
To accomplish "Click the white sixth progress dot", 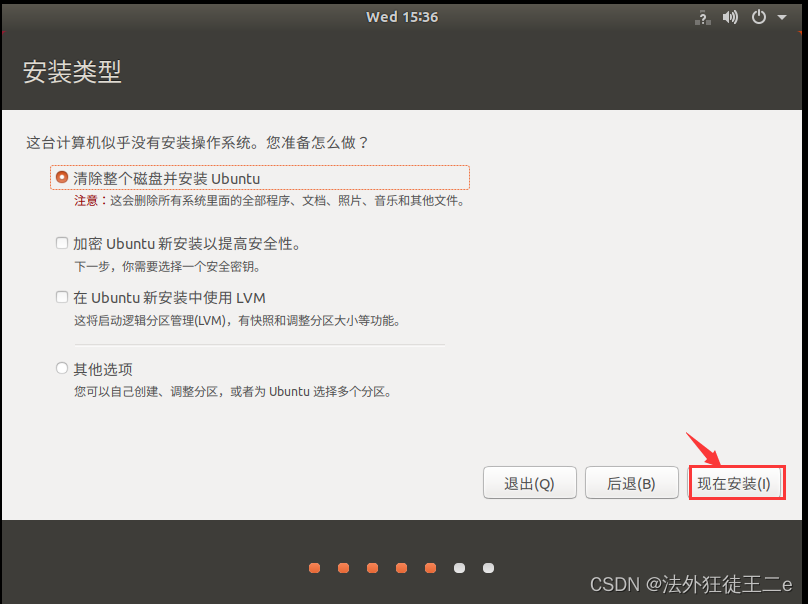I will pos(459,568).
